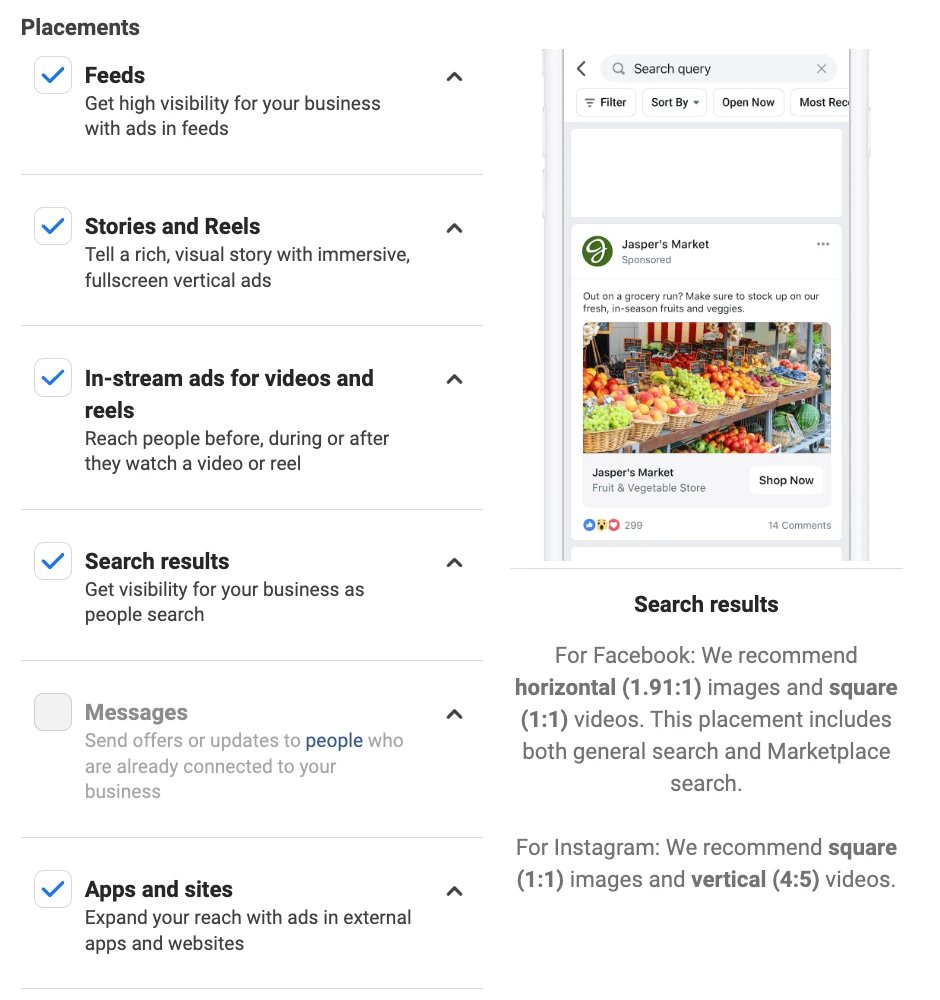Click the magnifying glass search icon

click(620, 69)
